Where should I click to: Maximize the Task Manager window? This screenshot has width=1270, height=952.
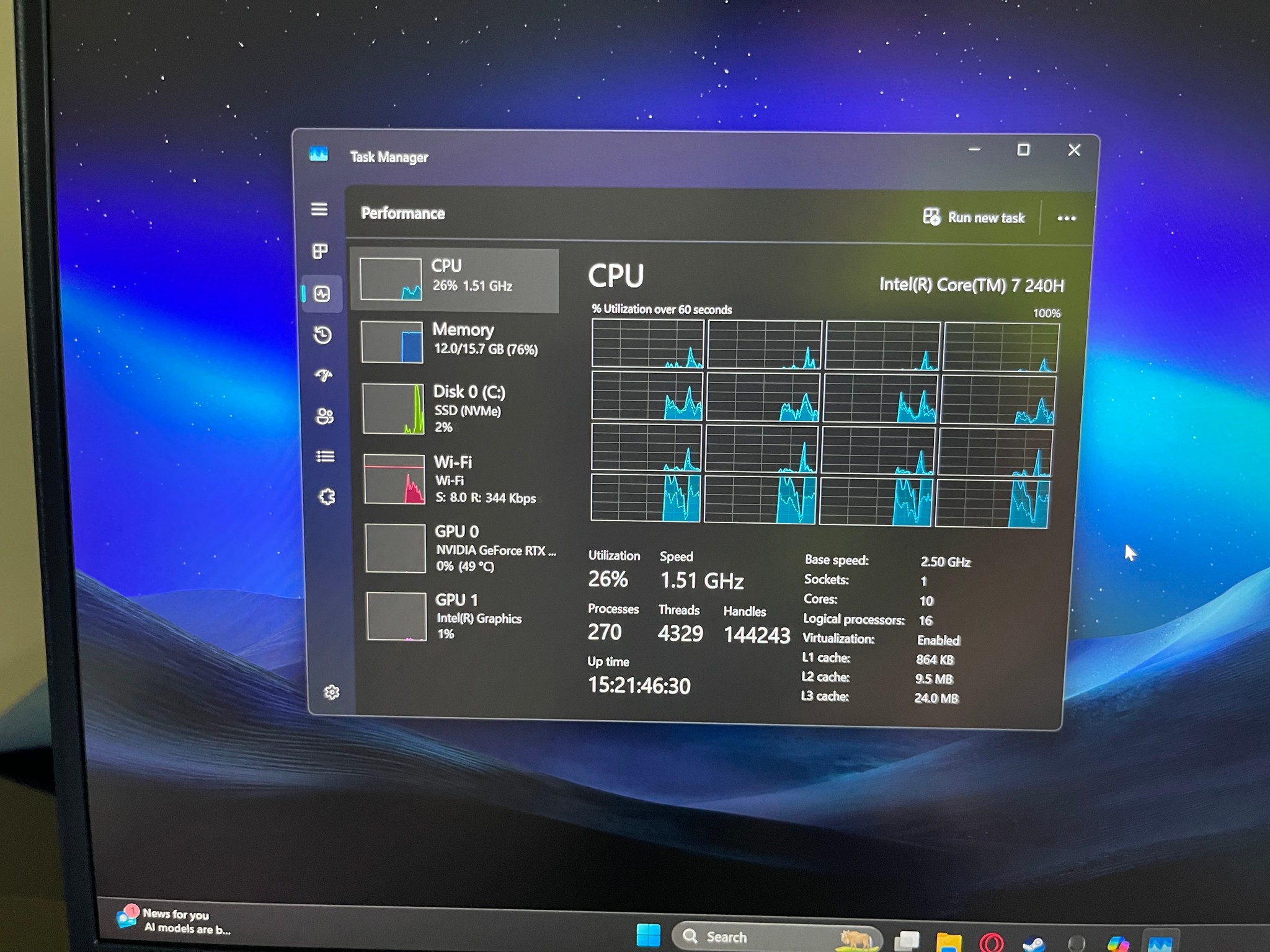click(x=1023, y=150)
